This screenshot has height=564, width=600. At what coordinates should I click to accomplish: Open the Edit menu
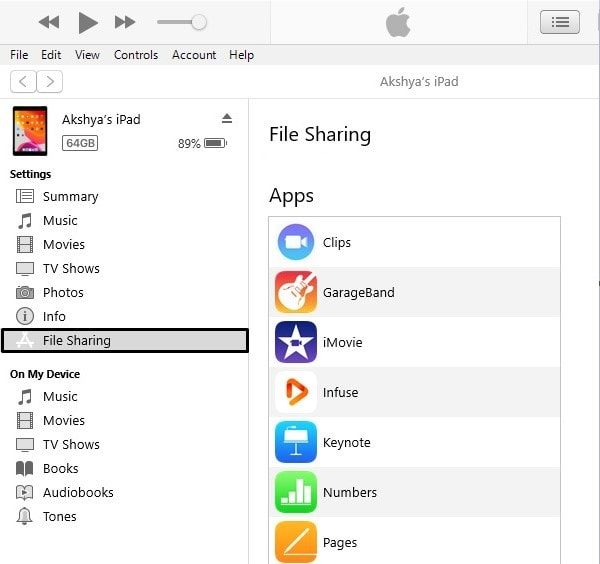(51, 55)
